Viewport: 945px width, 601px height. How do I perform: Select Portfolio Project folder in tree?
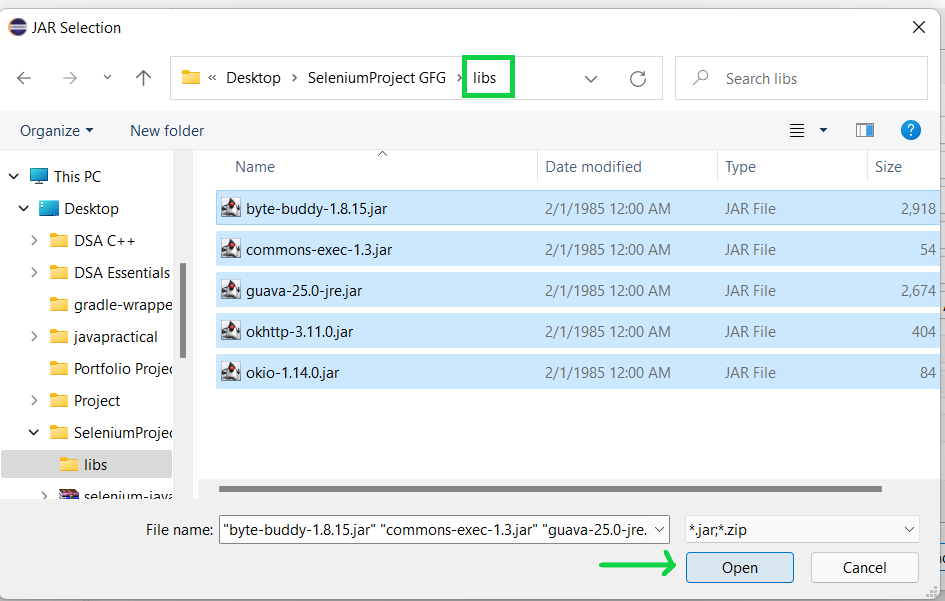[x=123, y=368]
